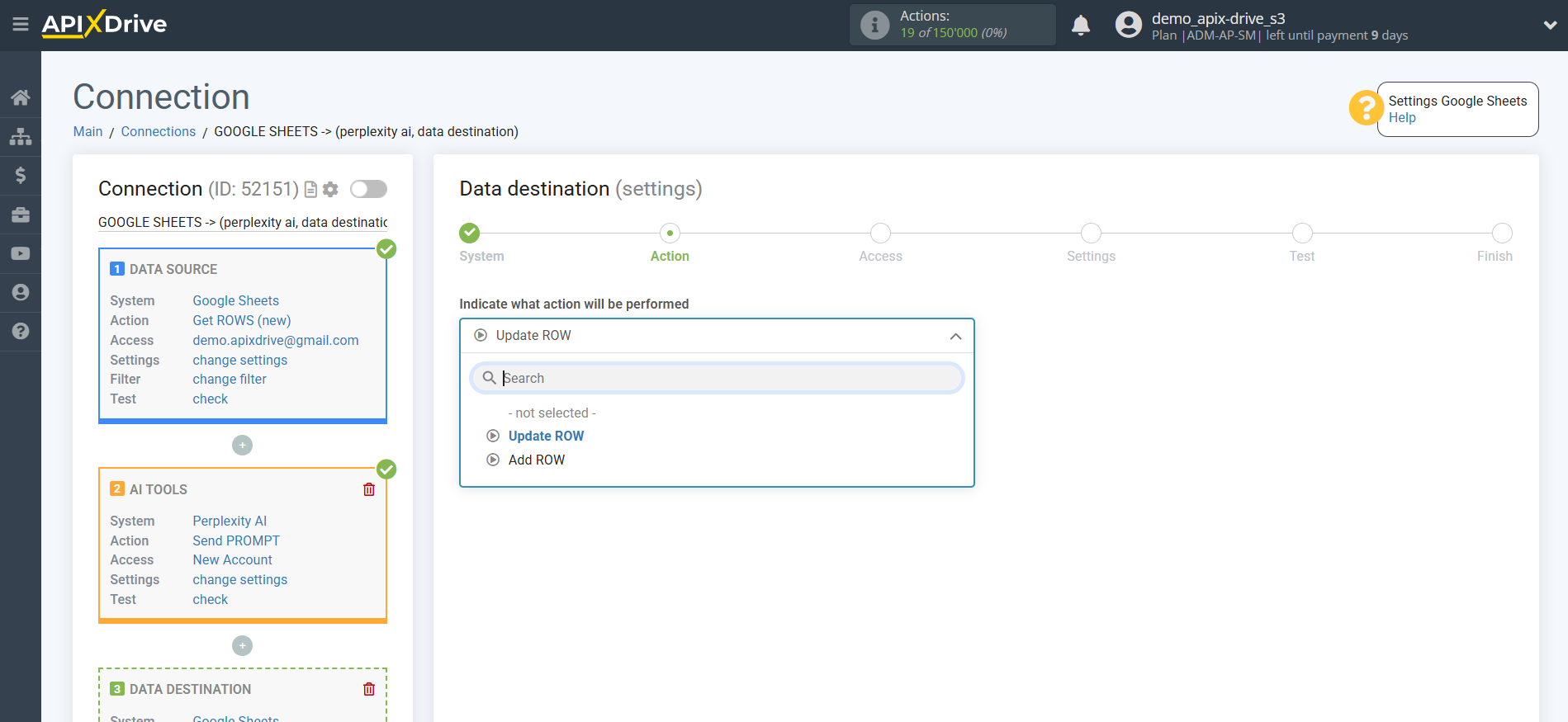Image resolution: width=1568 pixels, height=722 pixels.
Task: Click the user avatar icon
Action: 1128,25
